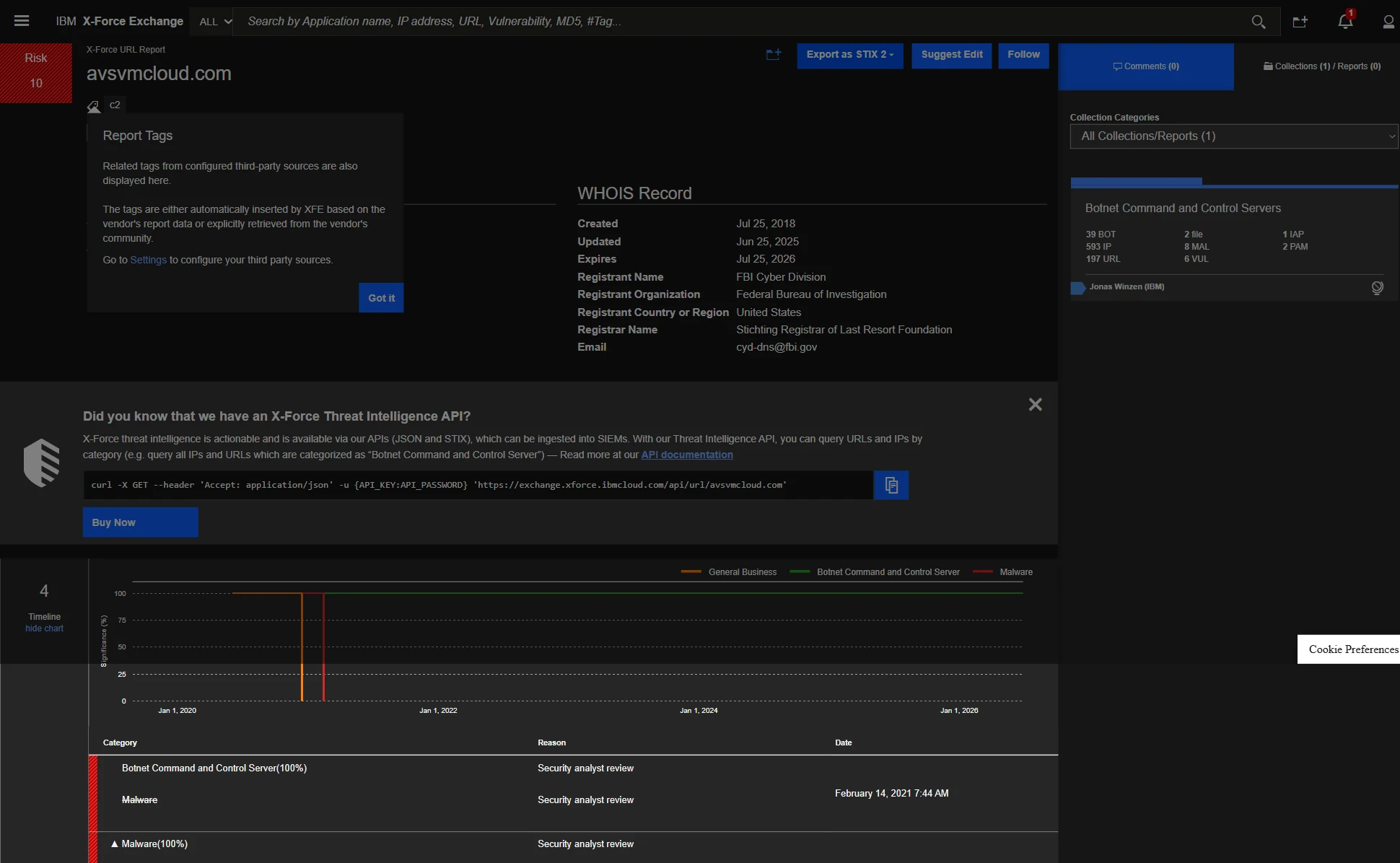Click the Buy Now button
1400x863 pixels.
tap(141, 522)
